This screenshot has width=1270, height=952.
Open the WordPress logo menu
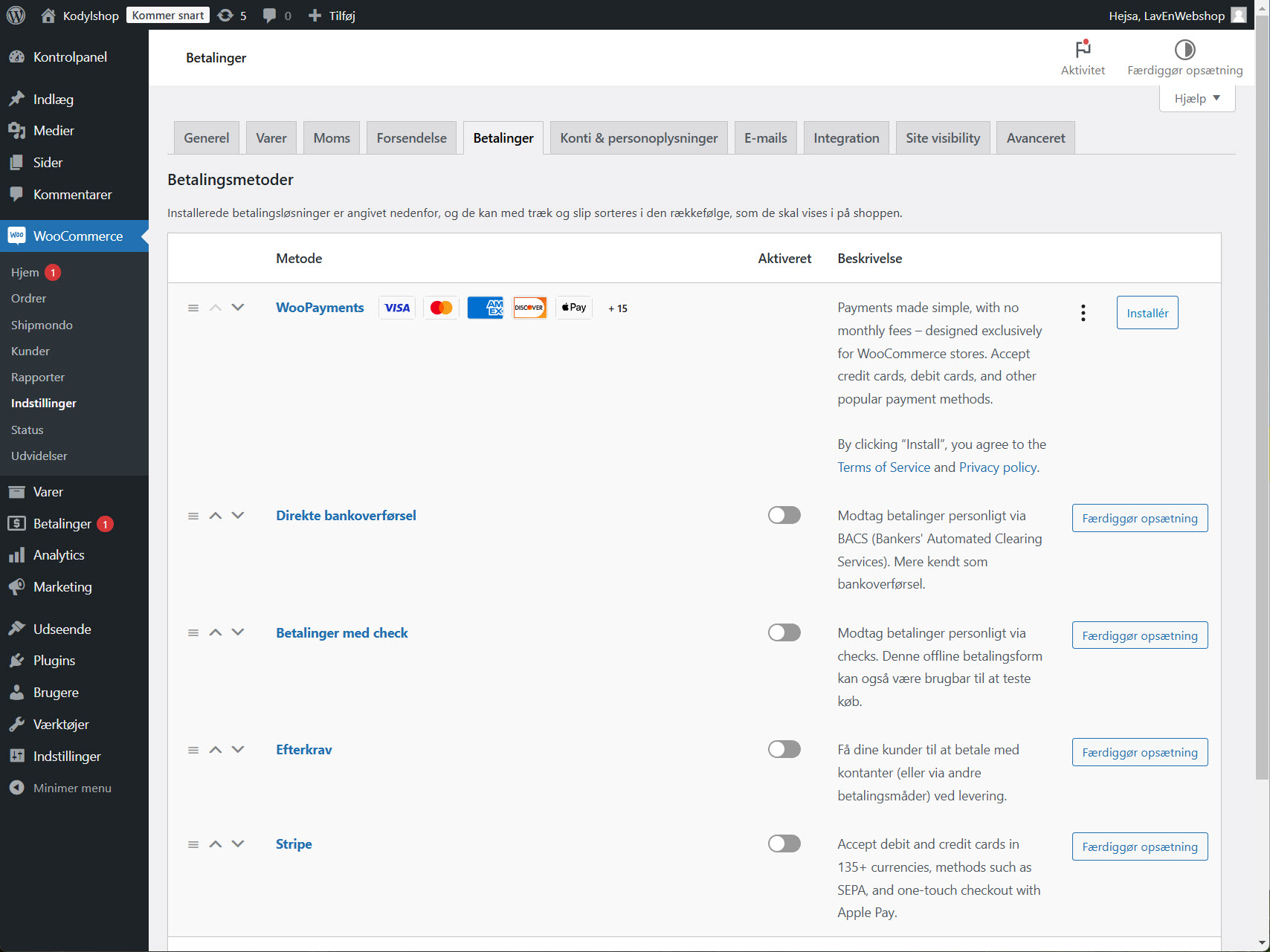16,15
